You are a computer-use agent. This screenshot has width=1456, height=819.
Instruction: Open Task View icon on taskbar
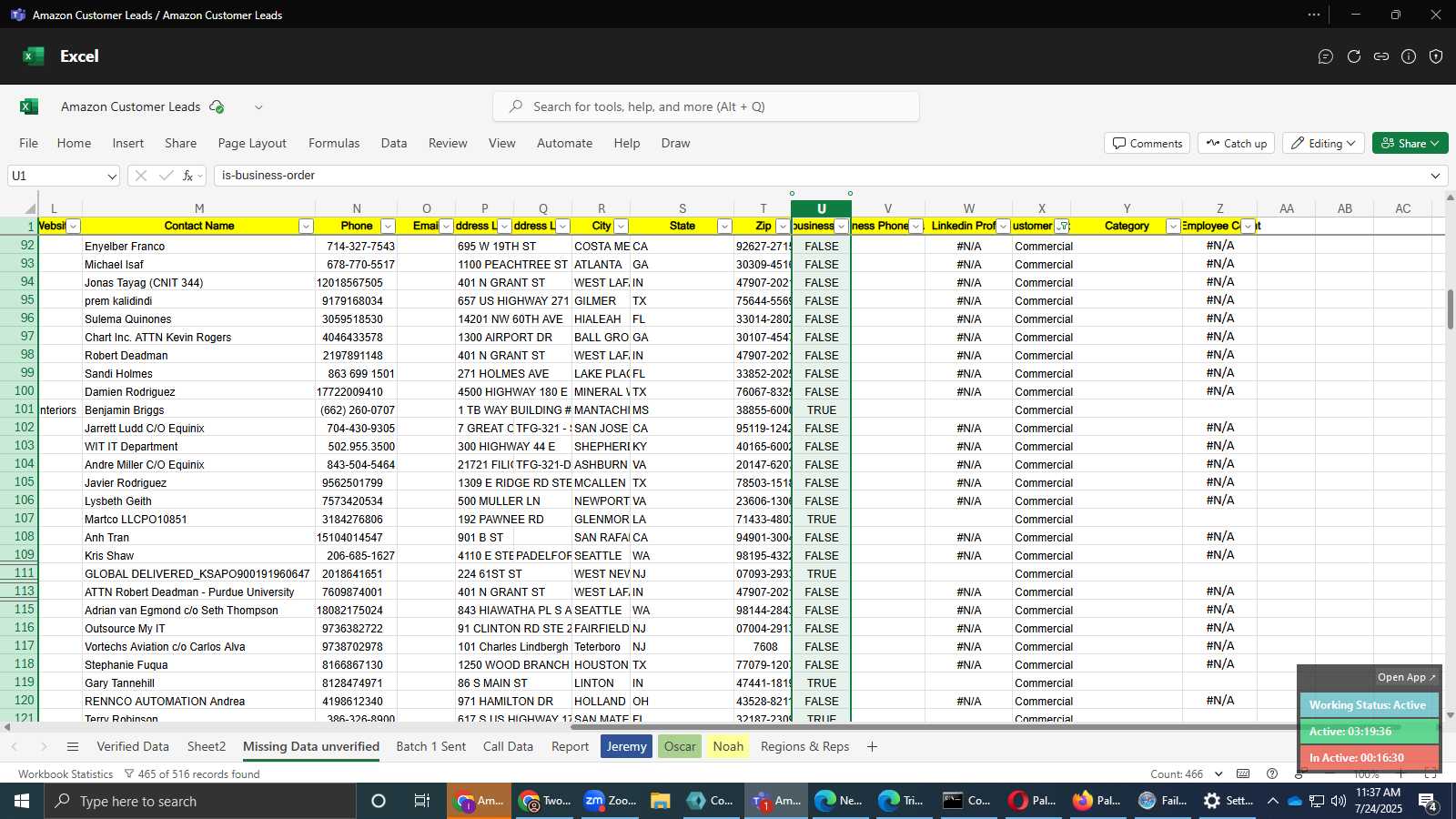pos(422,801)
